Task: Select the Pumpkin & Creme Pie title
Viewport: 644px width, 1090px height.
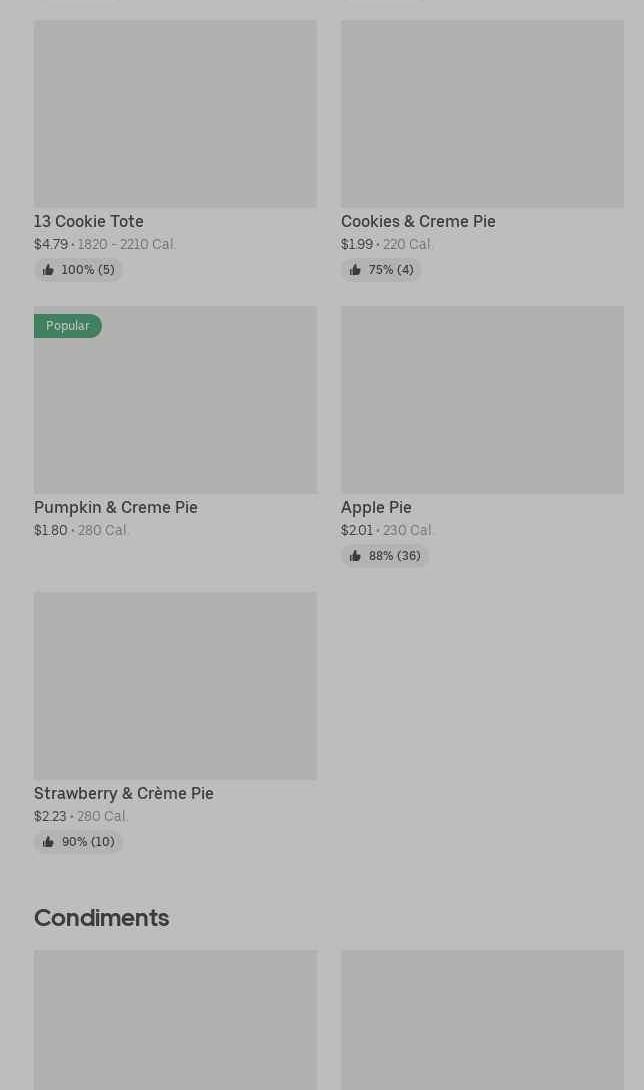Action: (x=116, y=507)
